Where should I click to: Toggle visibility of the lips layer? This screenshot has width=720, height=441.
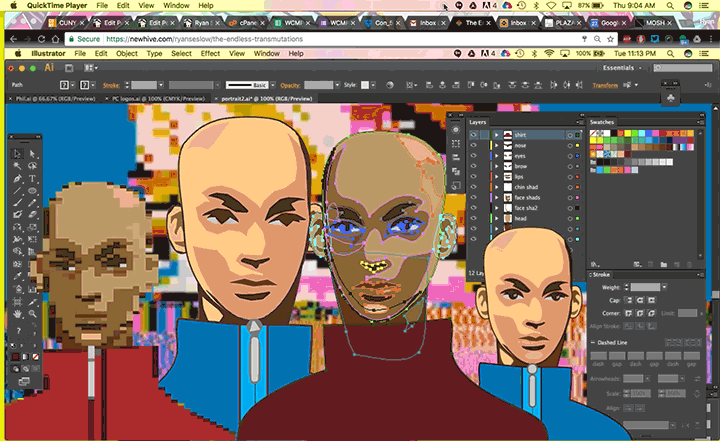click(474, 176)
